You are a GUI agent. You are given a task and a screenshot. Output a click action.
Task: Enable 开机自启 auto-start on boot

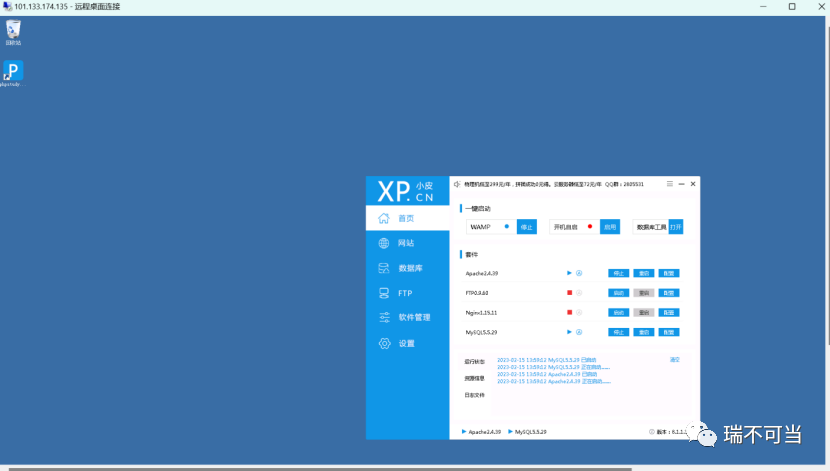click(610, 227)
